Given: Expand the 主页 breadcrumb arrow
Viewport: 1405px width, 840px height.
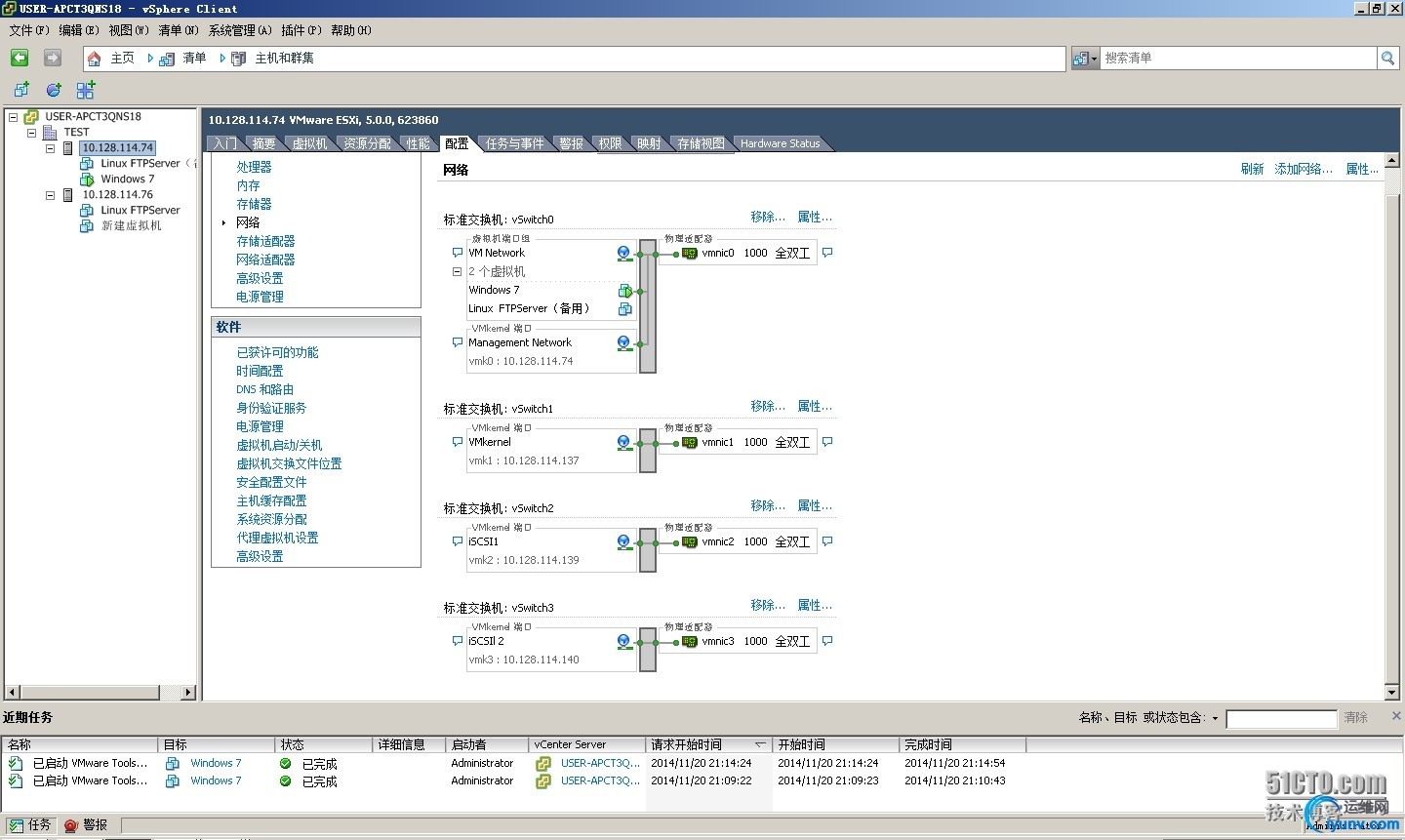Looking at the screenshot, I should click(x=150, y=59).
